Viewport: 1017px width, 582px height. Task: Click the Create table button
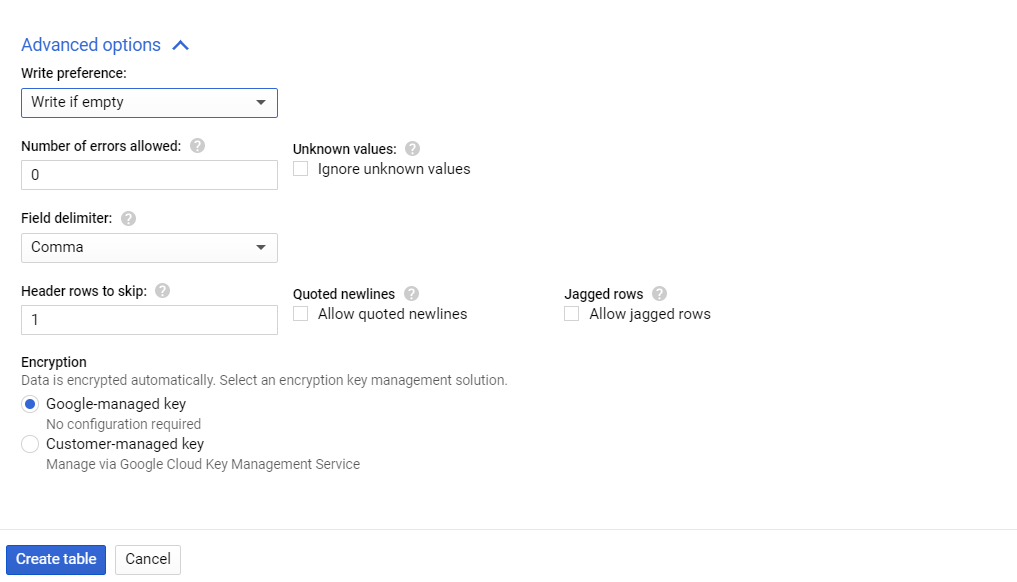point(56,559)
